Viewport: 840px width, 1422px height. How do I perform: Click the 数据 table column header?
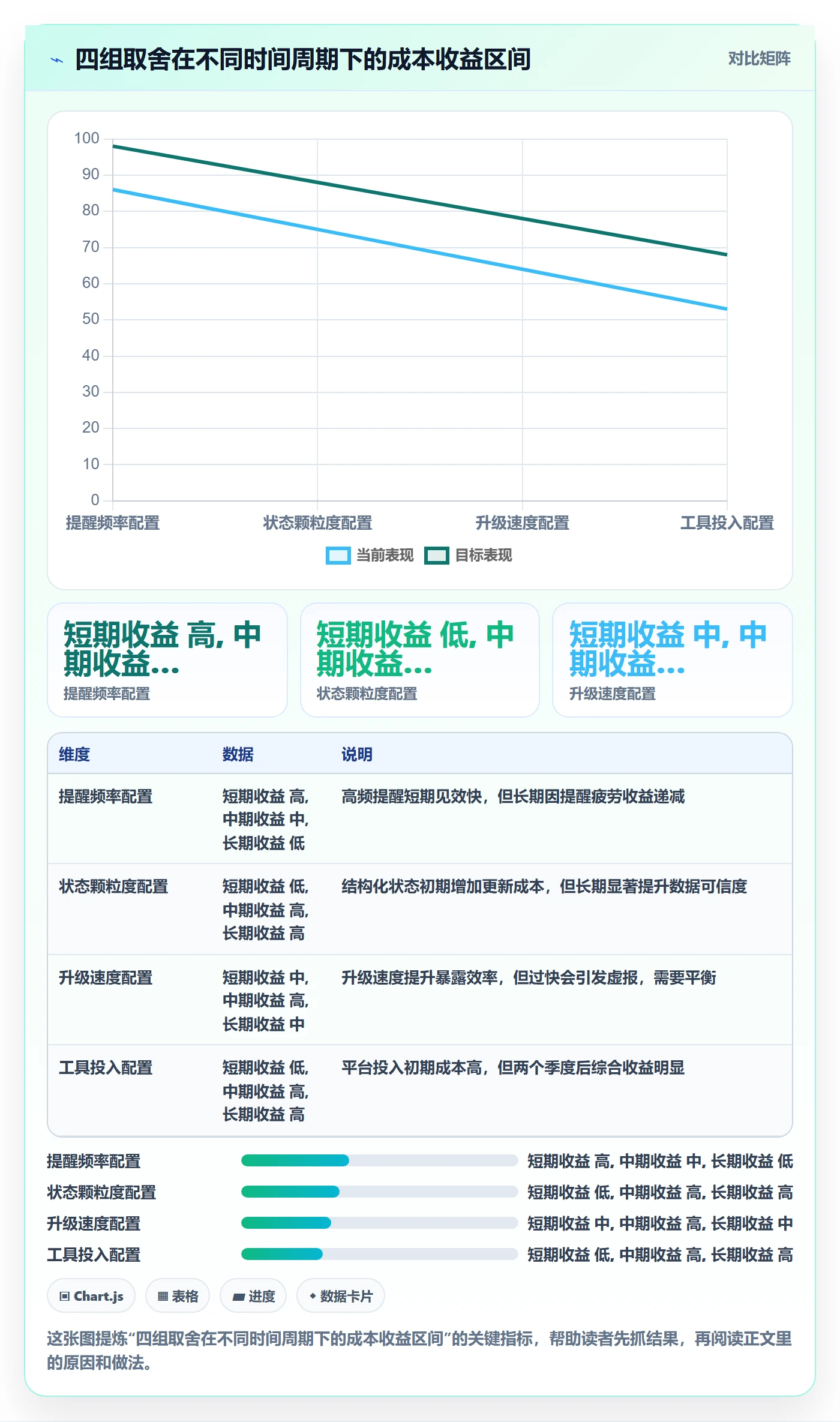coord(238,755)
